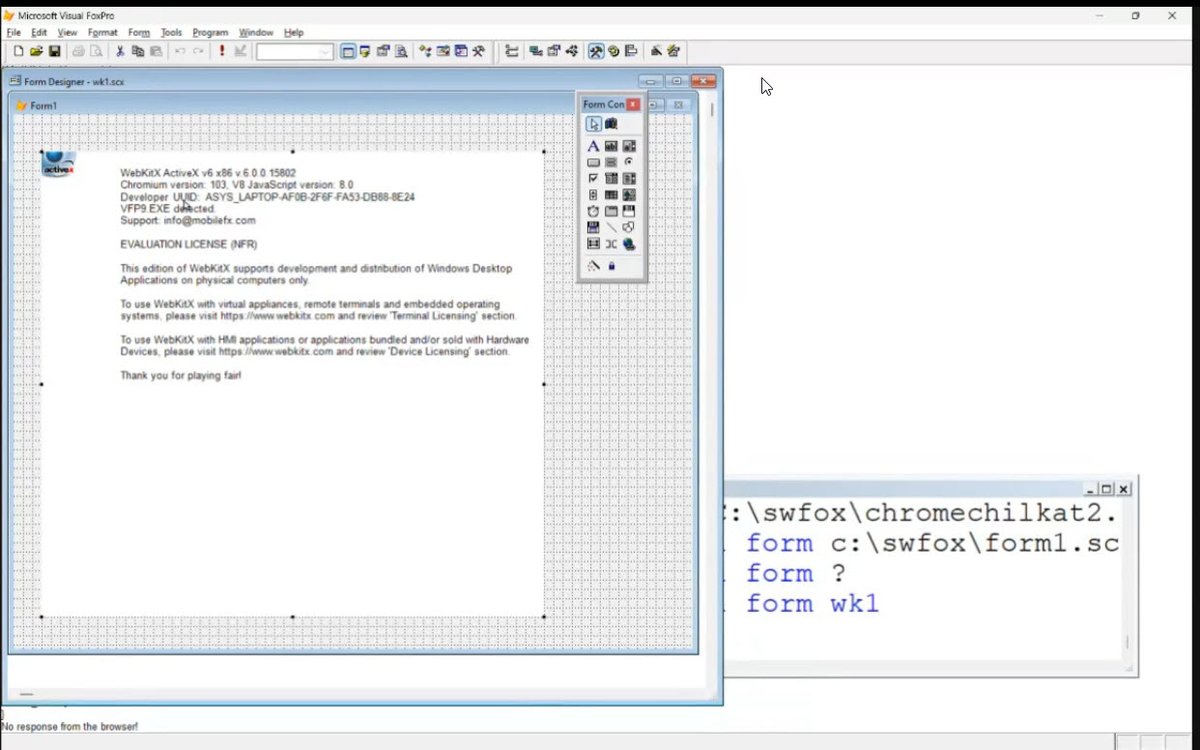This screenshot has height=750, width=1200.
Task: Select the Command Button control tool
Action: pyautogui.click(x=593, y=162)
